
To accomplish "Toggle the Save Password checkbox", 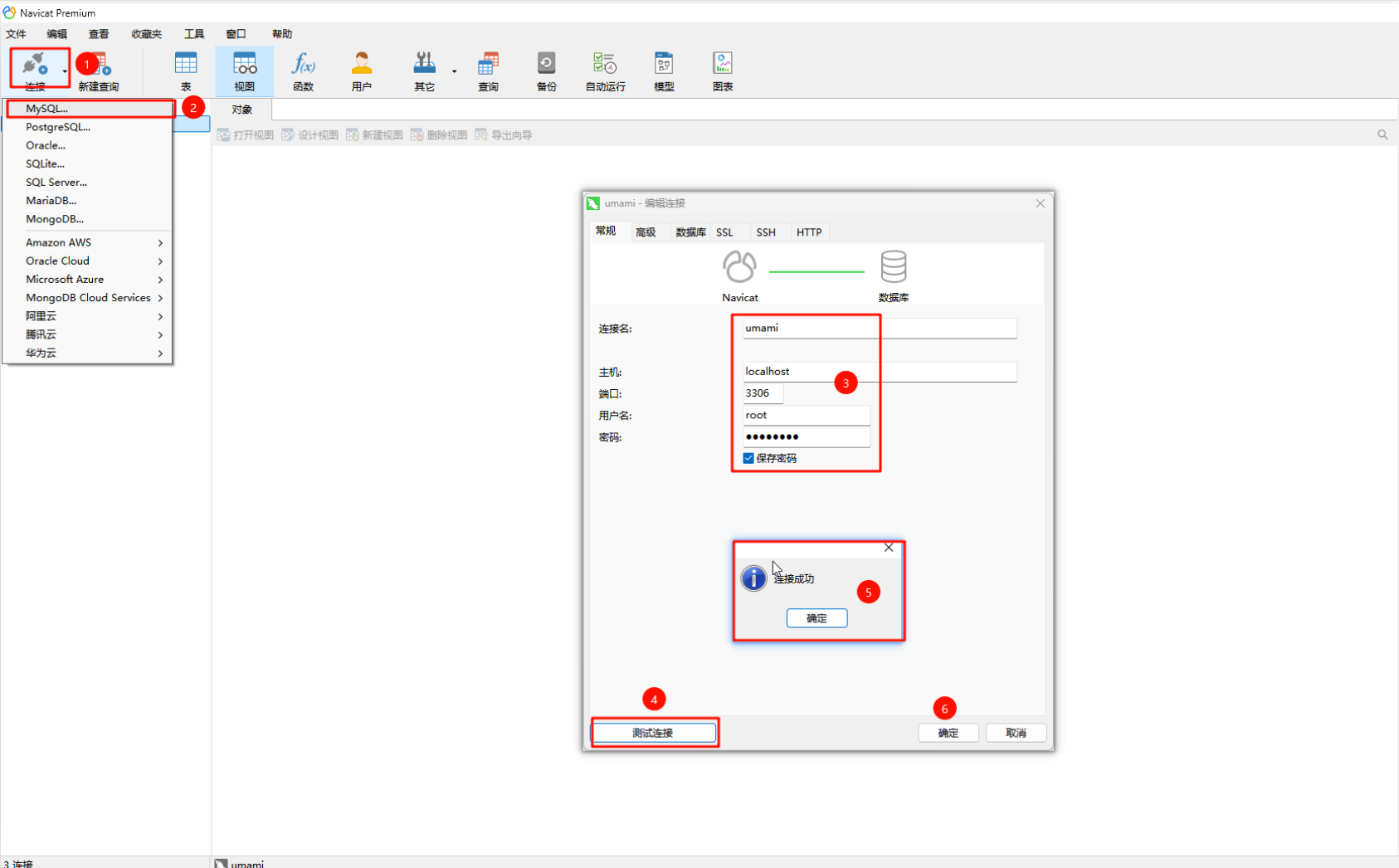I will pos(748,458).
